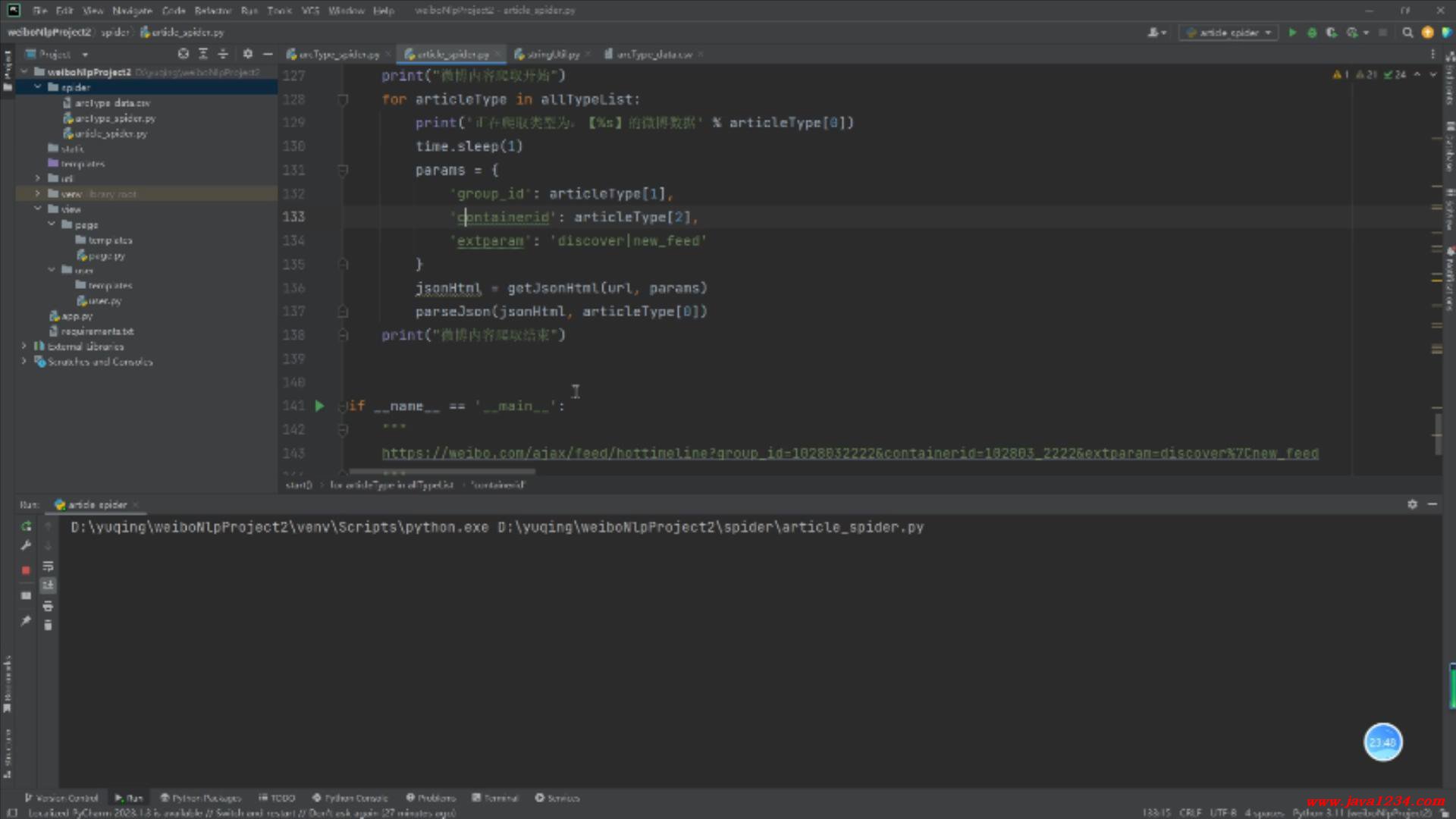Expand the External Libraries node
1456x819 pixels.
(24, 347)
